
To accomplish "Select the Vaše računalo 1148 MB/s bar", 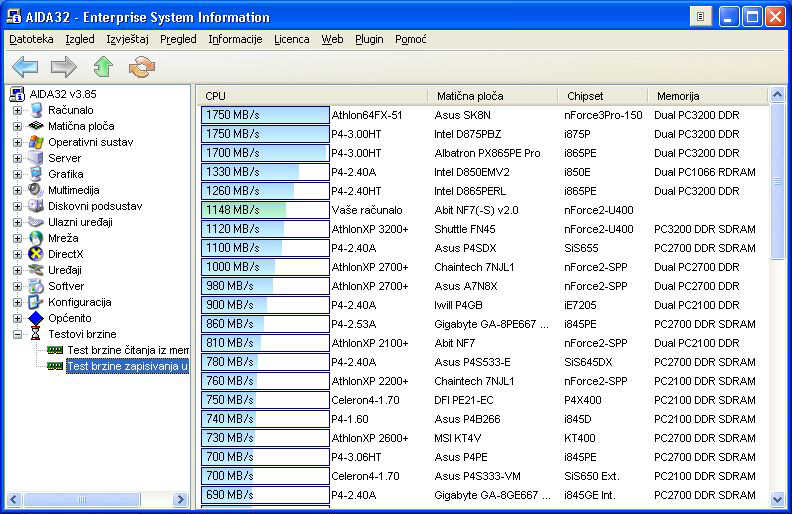I will [x=265, y=210].
